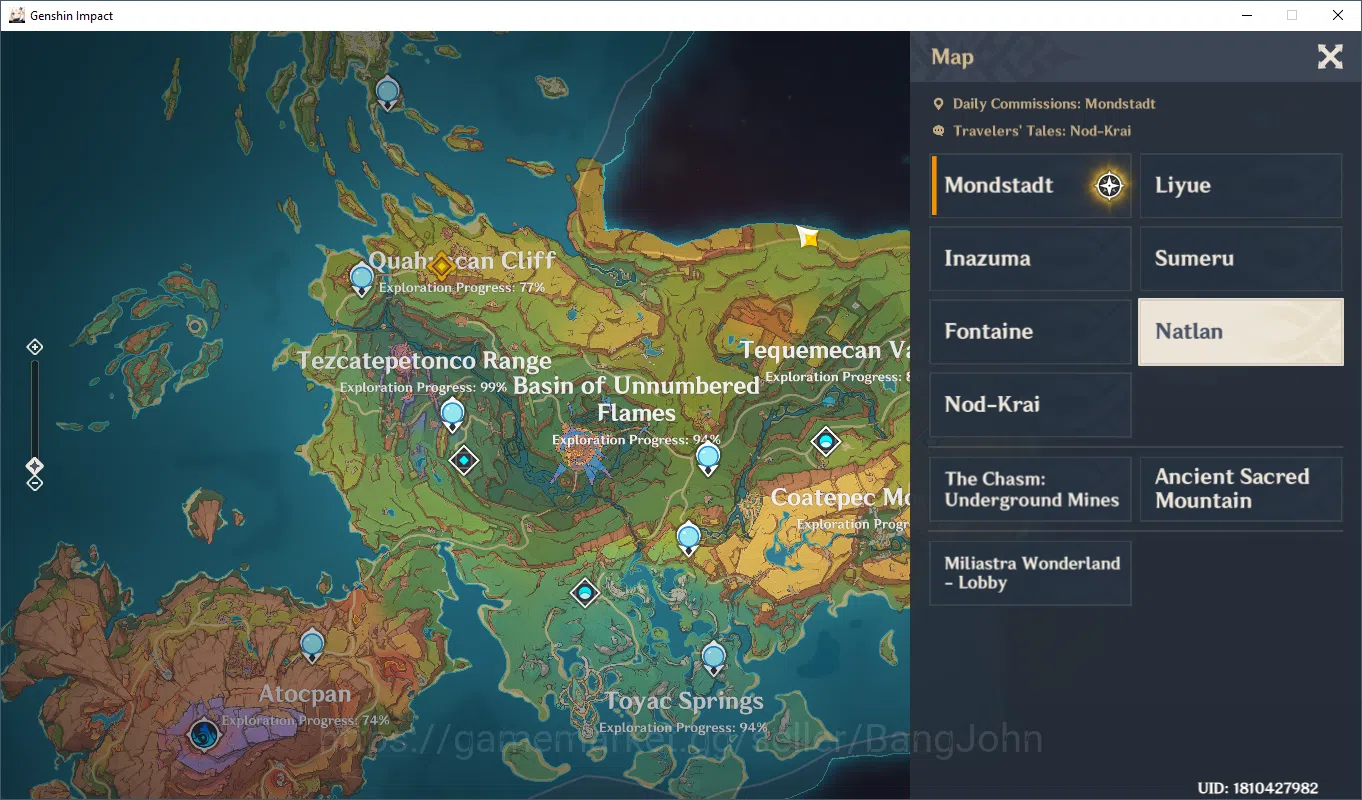Switch map to Inazuma
Screen dimensions: 1362x800
tap(1031, 258)
